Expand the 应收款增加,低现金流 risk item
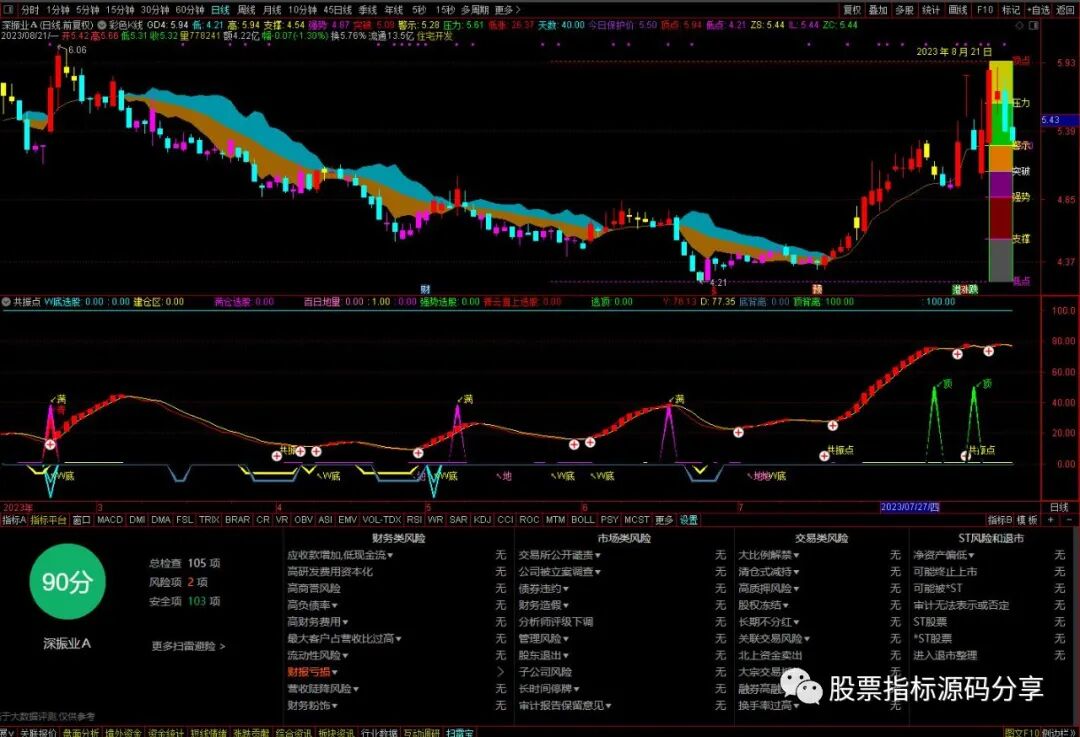 pos(340,555)
